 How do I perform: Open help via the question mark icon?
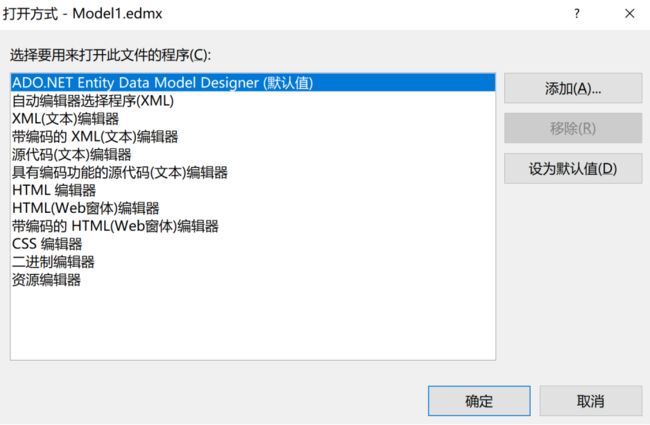tap(577, 14)
